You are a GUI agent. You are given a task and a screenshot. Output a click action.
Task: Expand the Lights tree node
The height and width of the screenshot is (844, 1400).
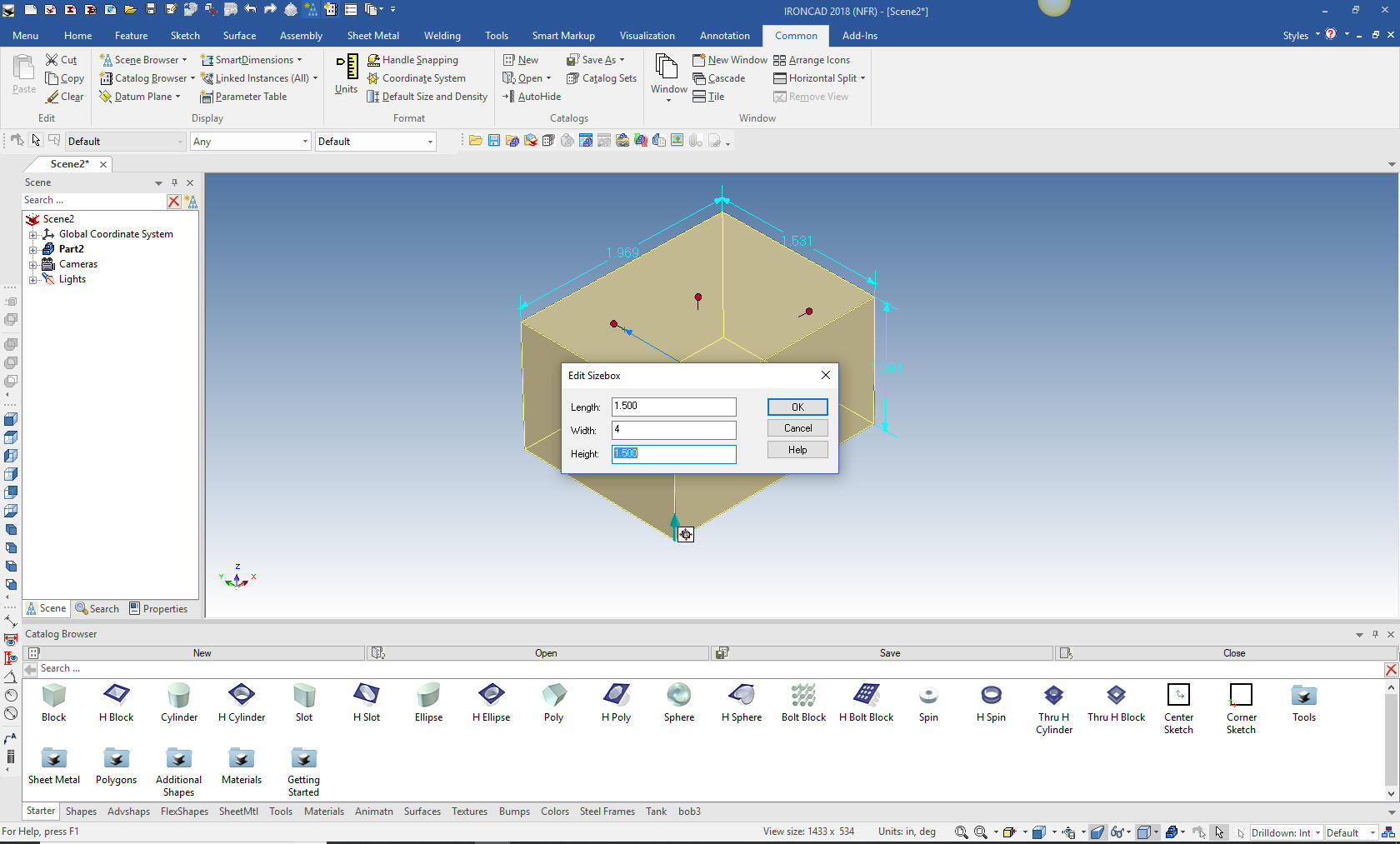coord(33,280)
